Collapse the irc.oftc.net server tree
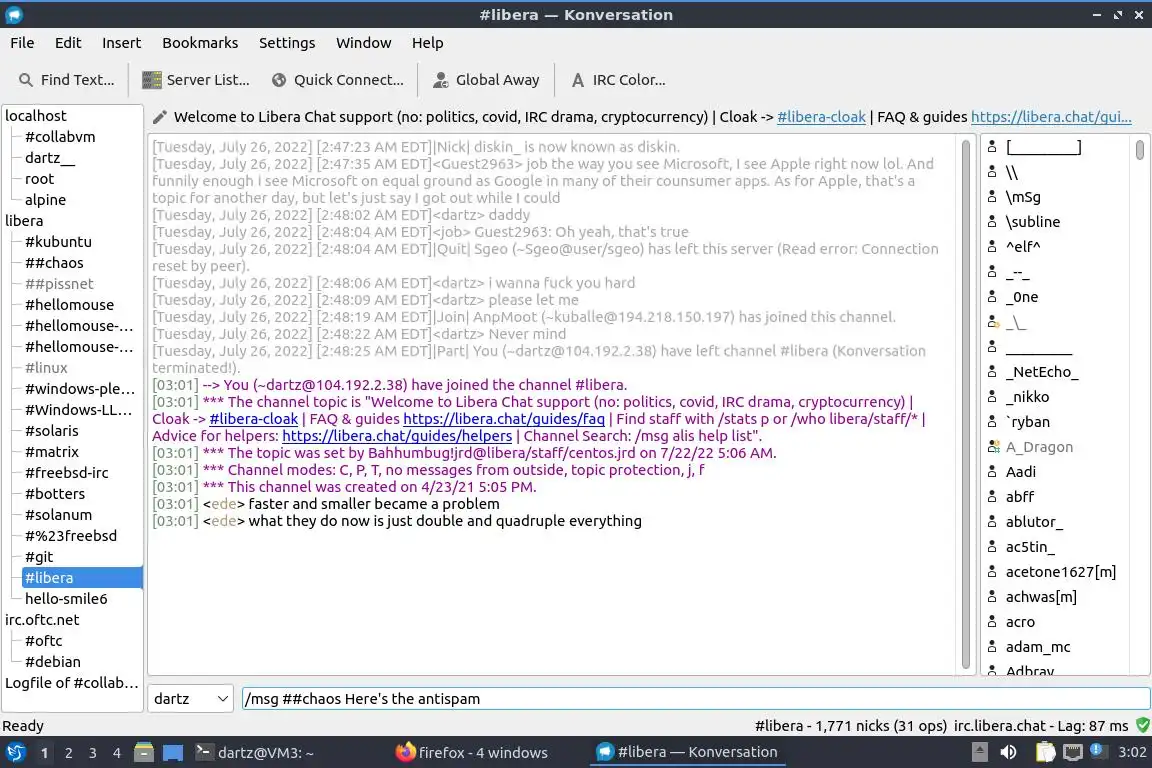 pos(42,620)
